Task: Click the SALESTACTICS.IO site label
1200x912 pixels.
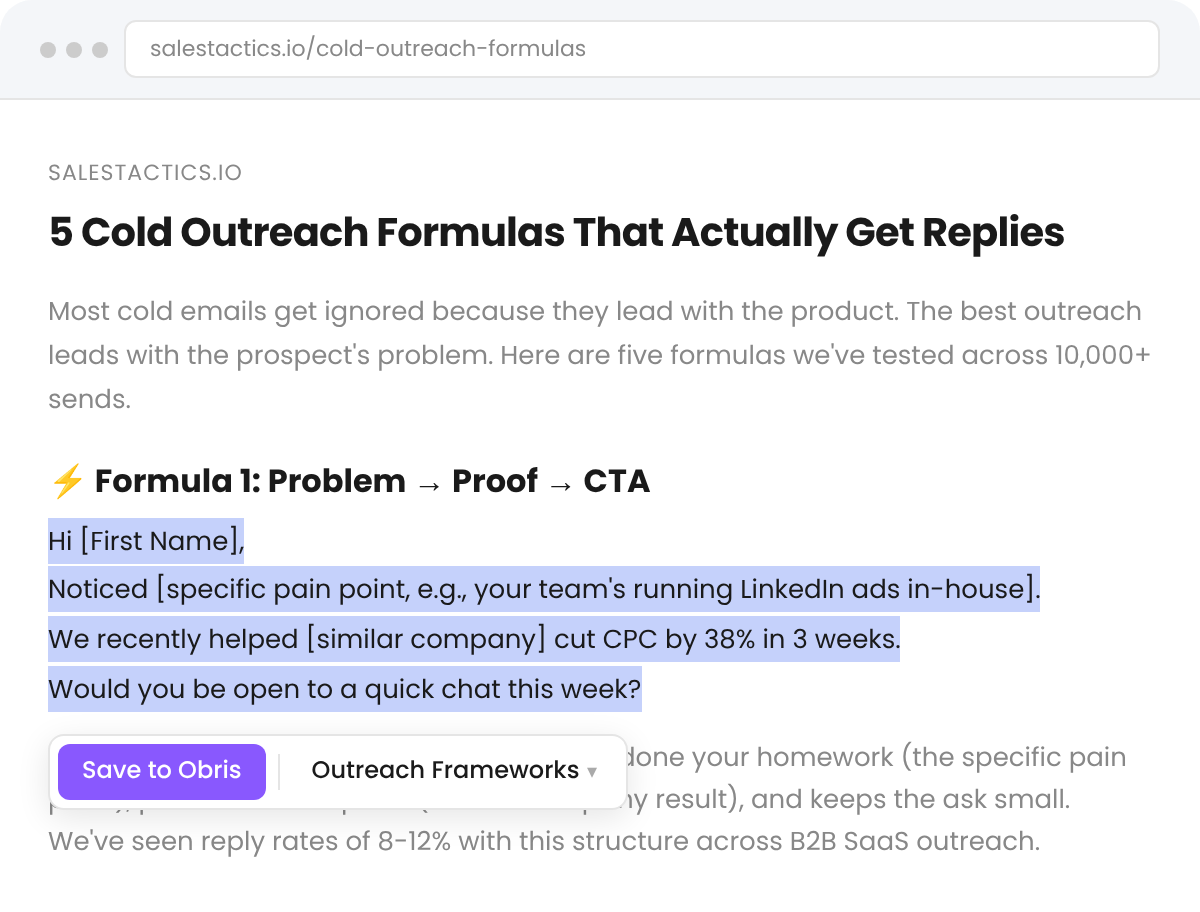Action: coord(145,173)
